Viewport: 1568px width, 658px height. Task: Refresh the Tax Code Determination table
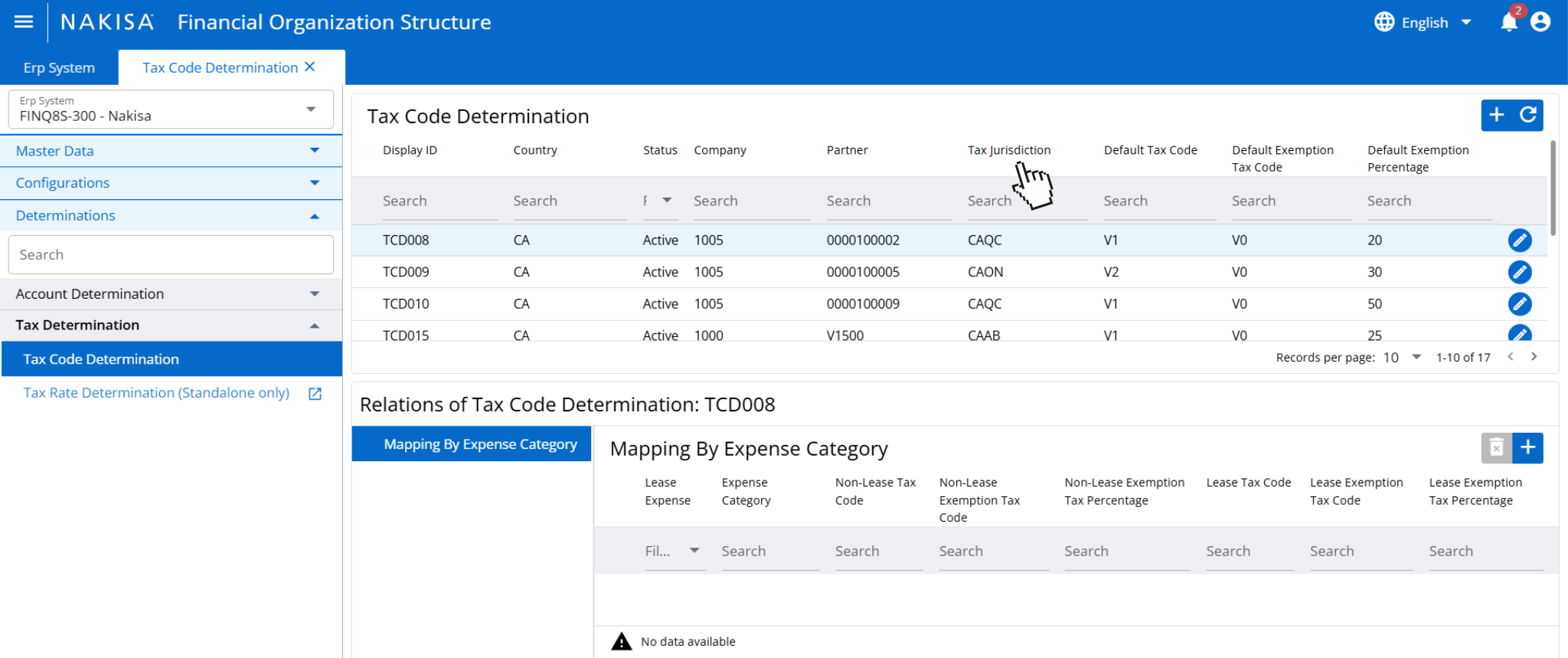coord(1528,115)
